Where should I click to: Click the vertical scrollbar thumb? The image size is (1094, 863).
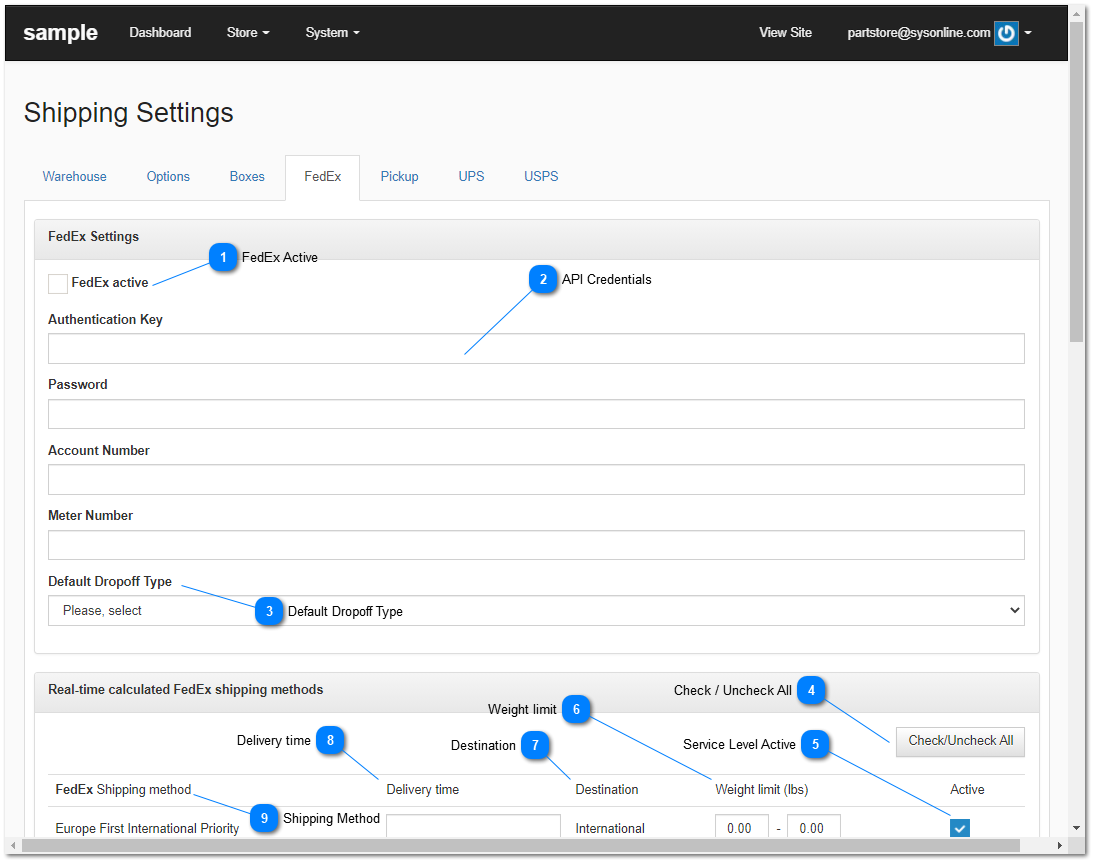[1077, 181]
